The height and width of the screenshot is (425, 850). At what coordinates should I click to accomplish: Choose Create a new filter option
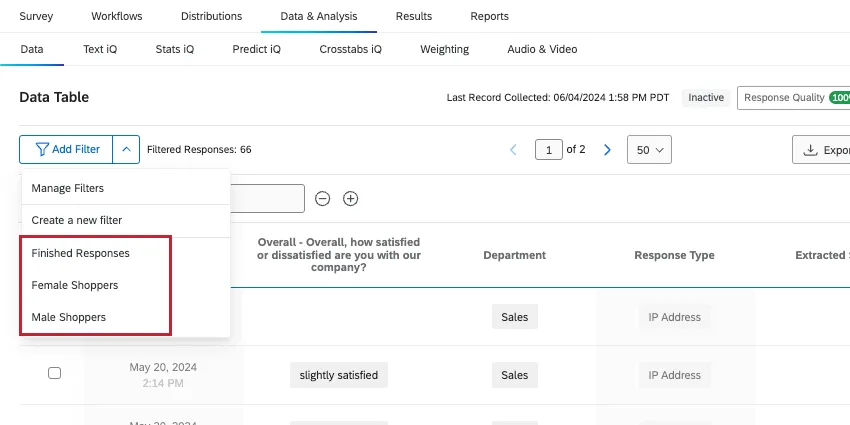77,220
